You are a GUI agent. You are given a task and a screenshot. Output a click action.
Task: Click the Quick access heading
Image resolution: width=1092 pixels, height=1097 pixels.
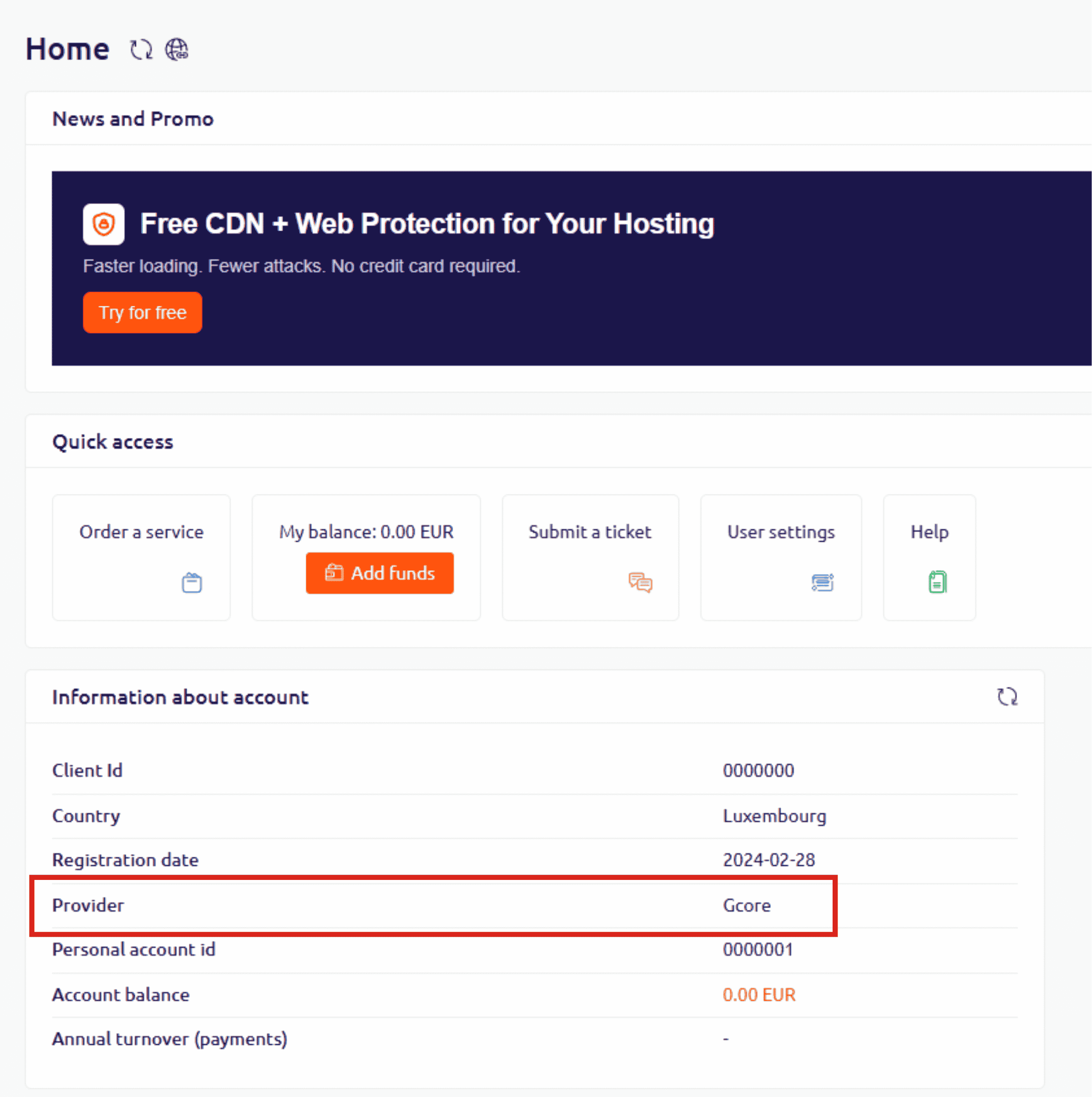click(x=112, y=442)
